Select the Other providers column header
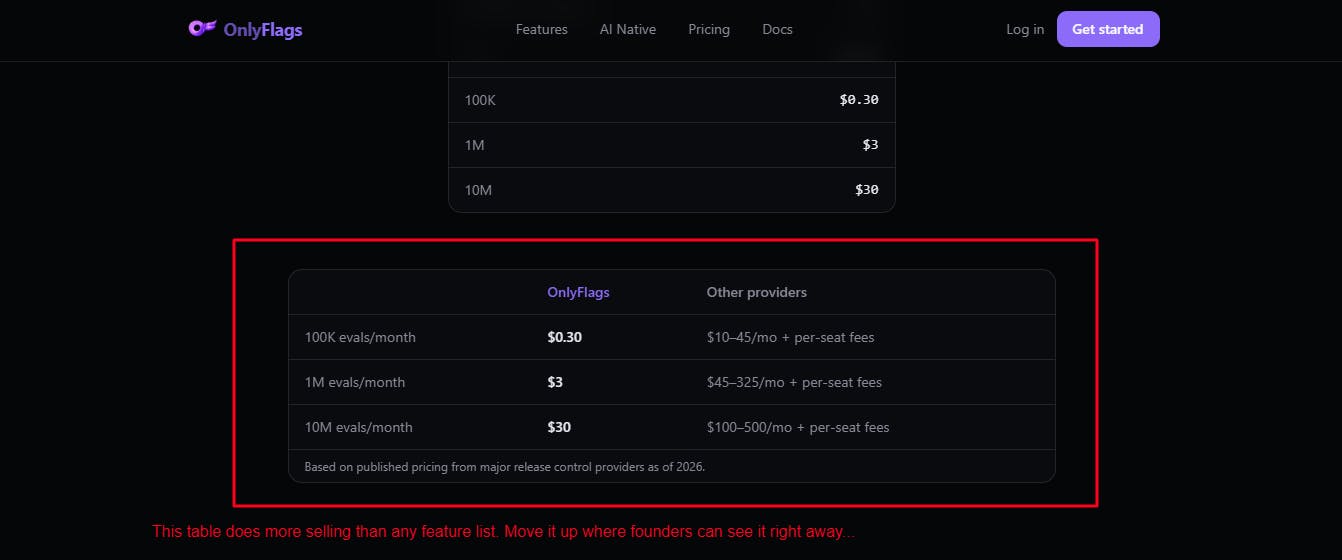 click(x=757, y=292)
